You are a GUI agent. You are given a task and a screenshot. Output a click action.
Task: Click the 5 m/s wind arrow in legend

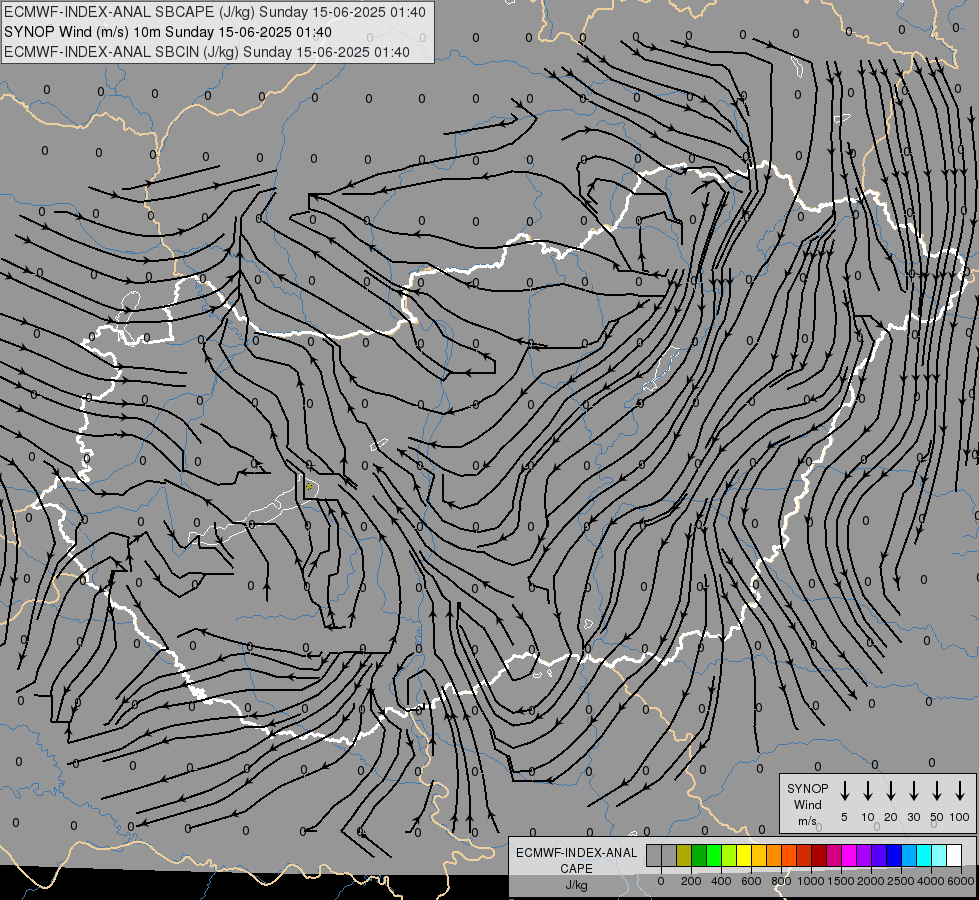(x=844, y=790)
